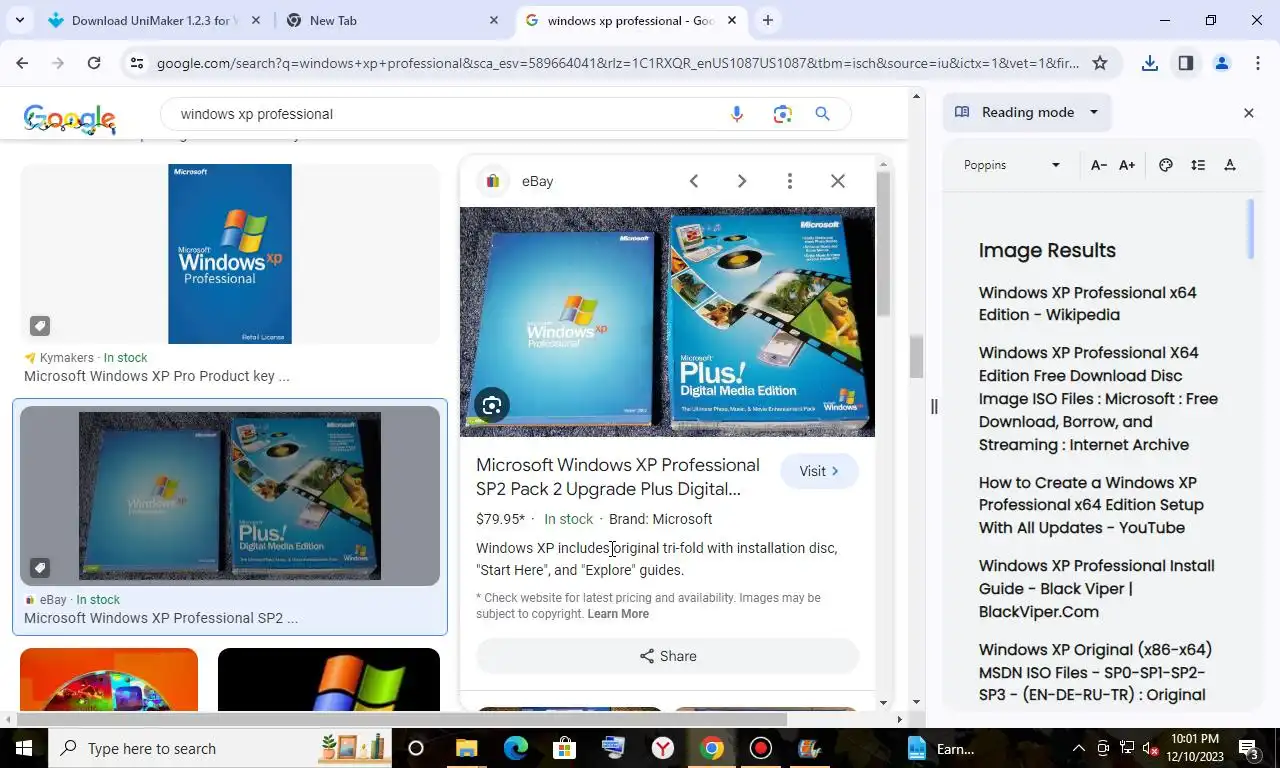The height and width of the screenshot is (768, 1280).
Task: Go back to the previous page
Action: (22, 63)
